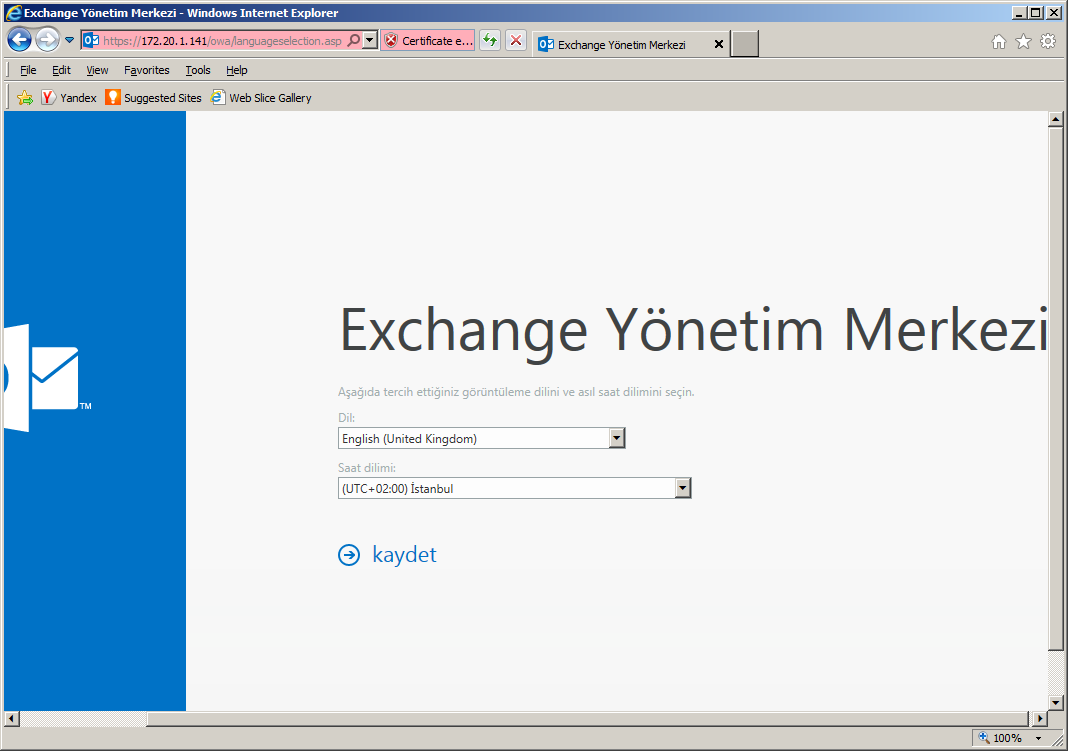Go to the browser Home page
The width and height of the screenshot is (1068, 751).
click(999, 42)
